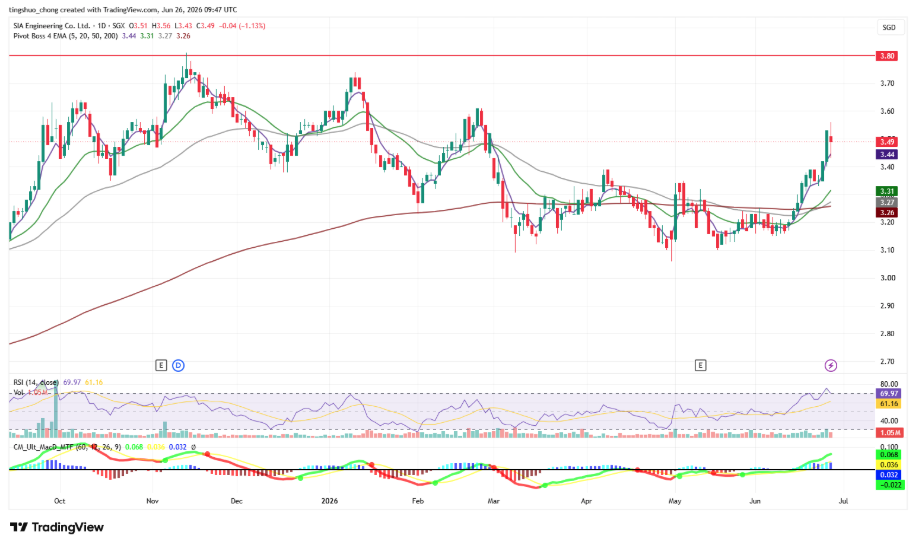Click the green 0.068 MACD axis label
Screen dimensions: 914x543
coord(890,454)
